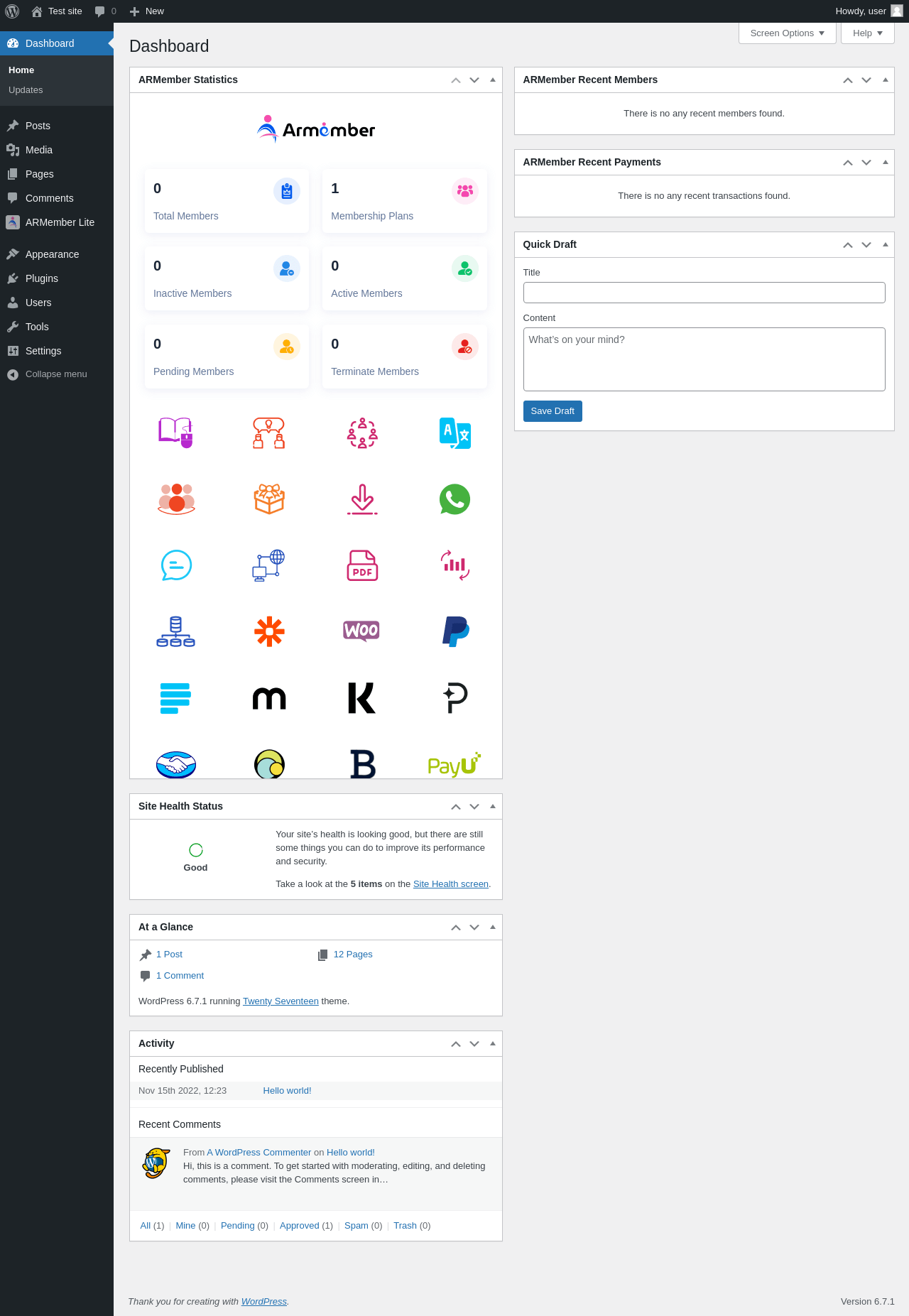Open the Membership Plans stat card
909x1316 pixels.
tap(405, 201)
